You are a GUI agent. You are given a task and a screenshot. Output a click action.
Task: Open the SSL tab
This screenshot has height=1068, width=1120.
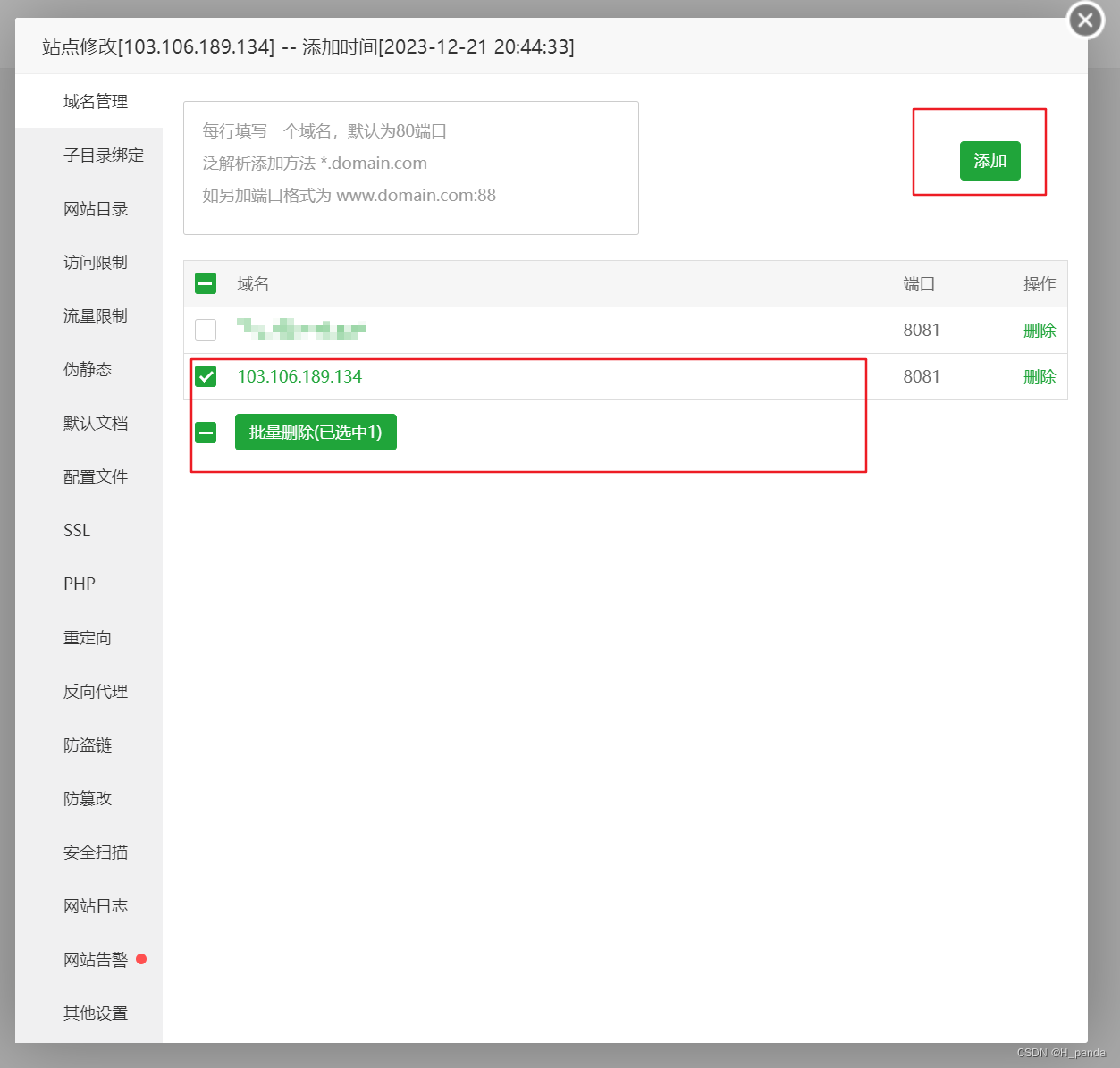[88, 530]
